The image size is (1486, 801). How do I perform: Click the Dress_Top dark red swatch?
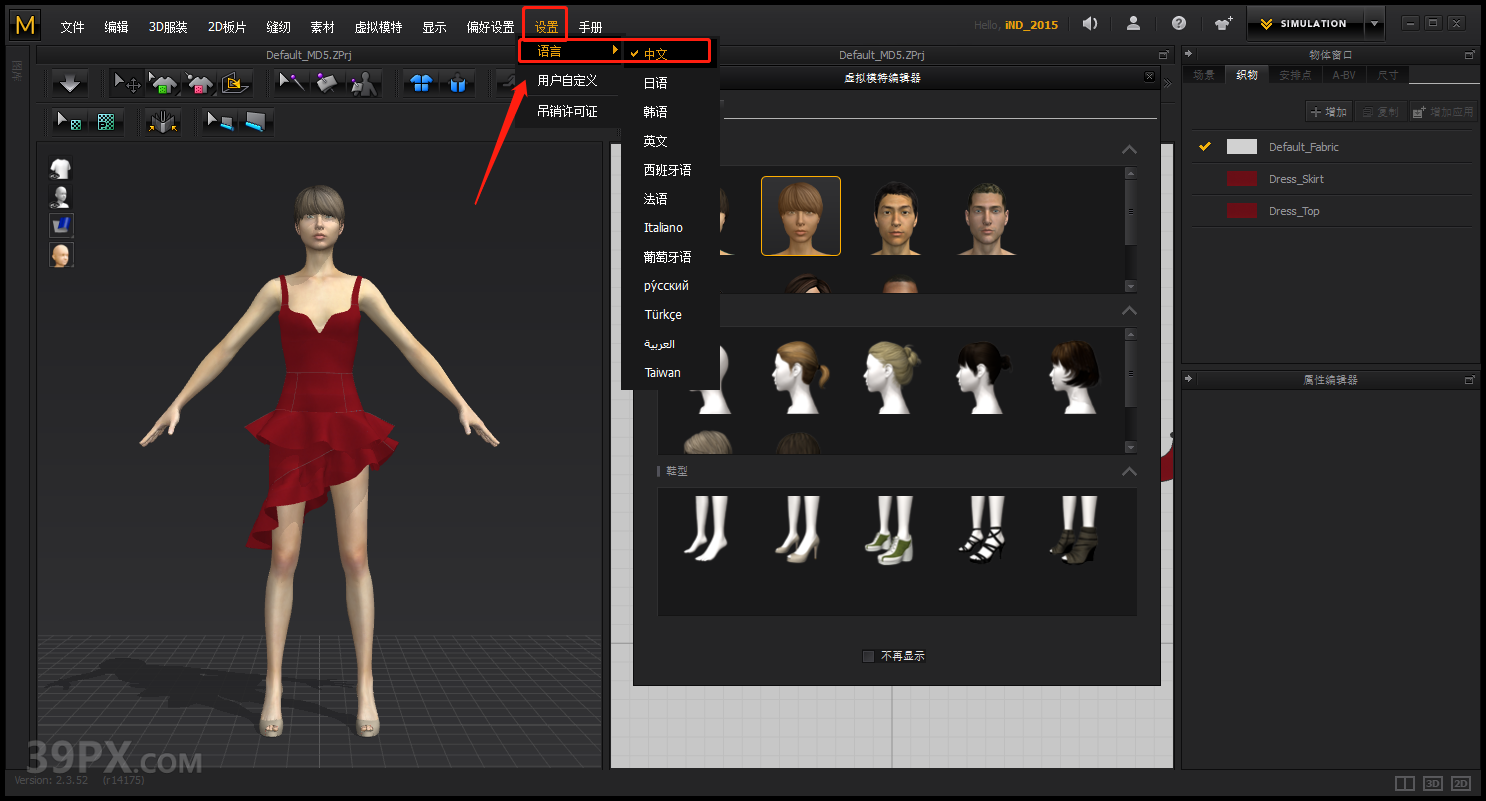point(1242,211)
